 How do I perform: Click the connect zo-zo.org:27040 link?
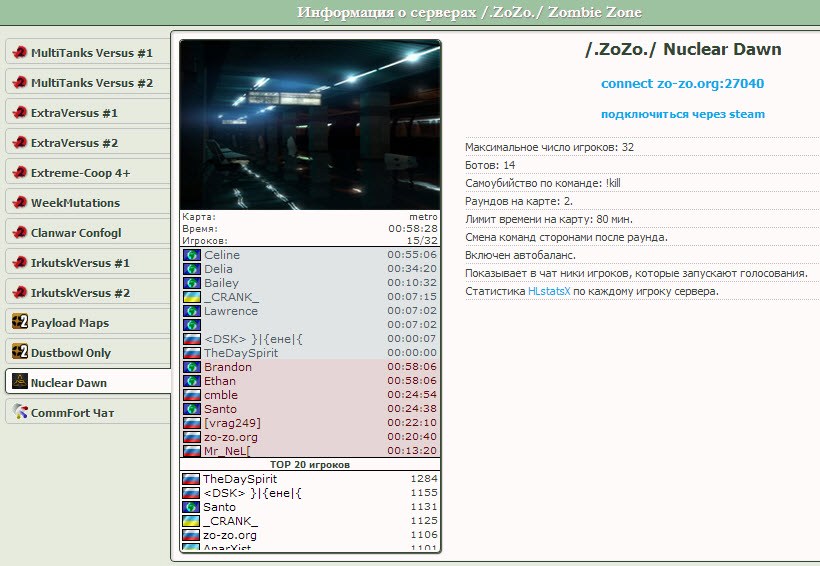click(682, 84)
